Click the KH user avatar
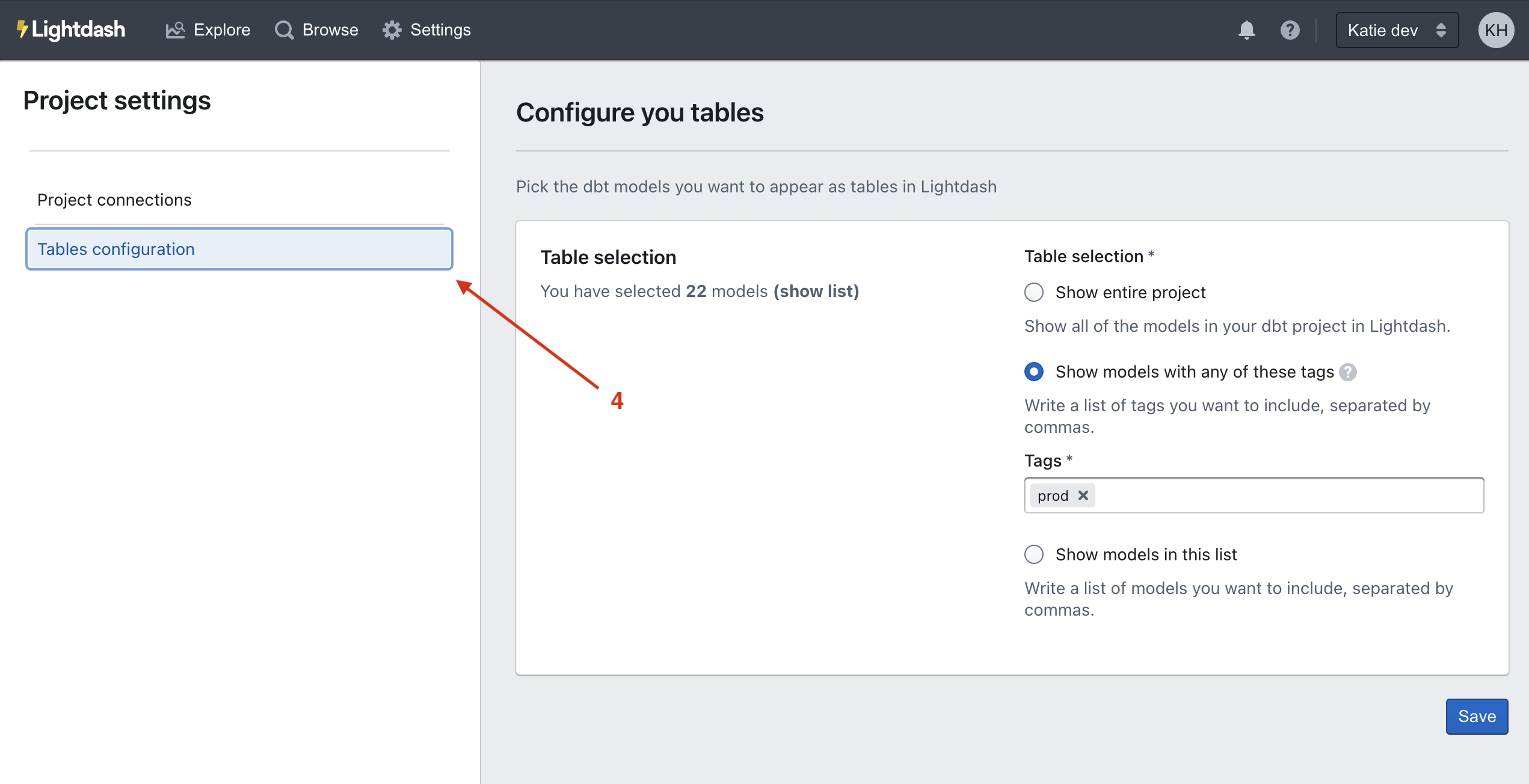 click(1495, 30)
